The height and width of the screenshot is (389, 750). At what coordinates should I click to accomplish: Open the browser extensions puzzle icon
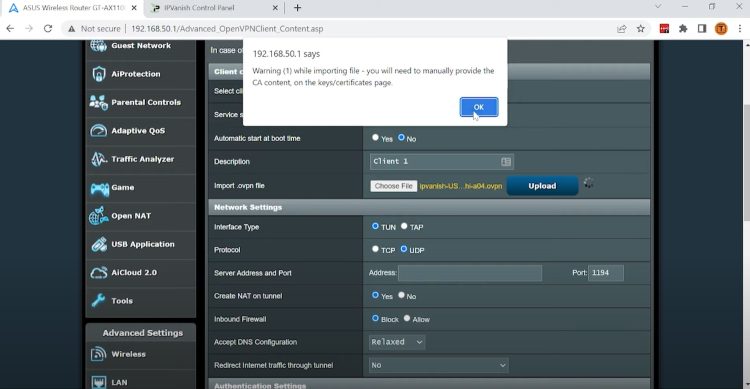683,29
